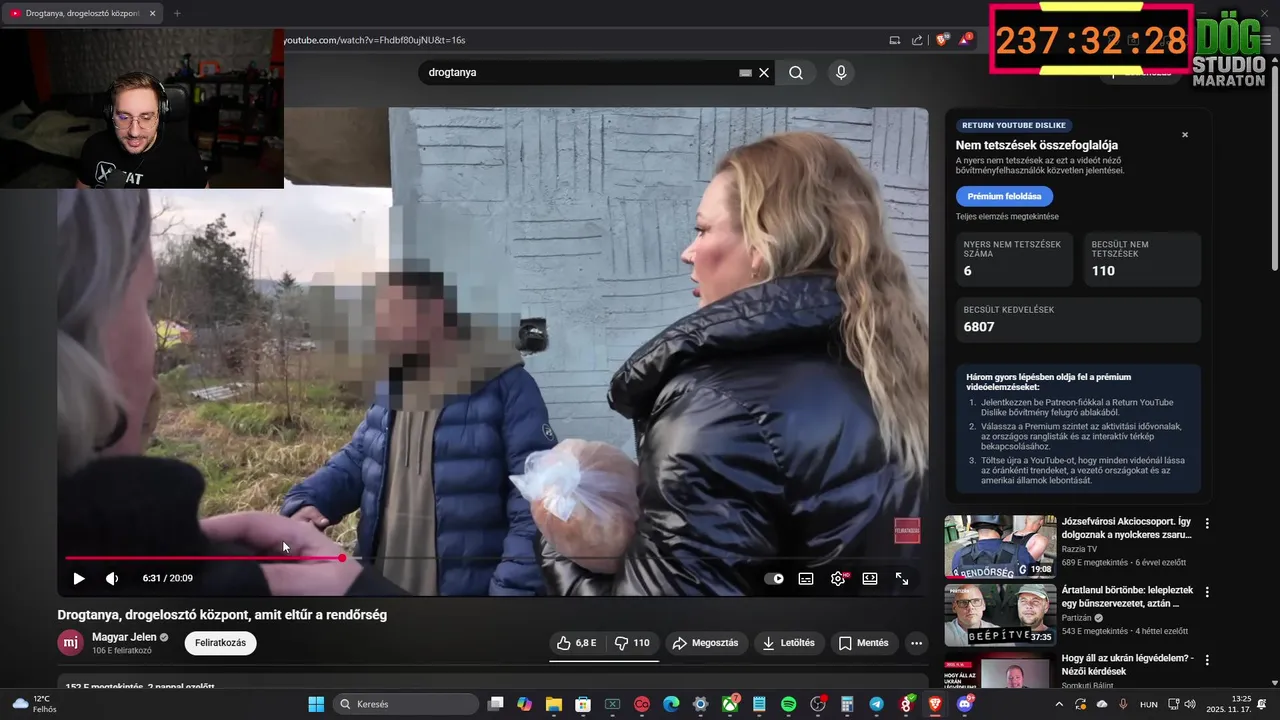This screenshot has height=720, width=1280.
Task: Open the Józsefvárosi Akciocsoport video thumbnail
Action: tap(1000, 547)
